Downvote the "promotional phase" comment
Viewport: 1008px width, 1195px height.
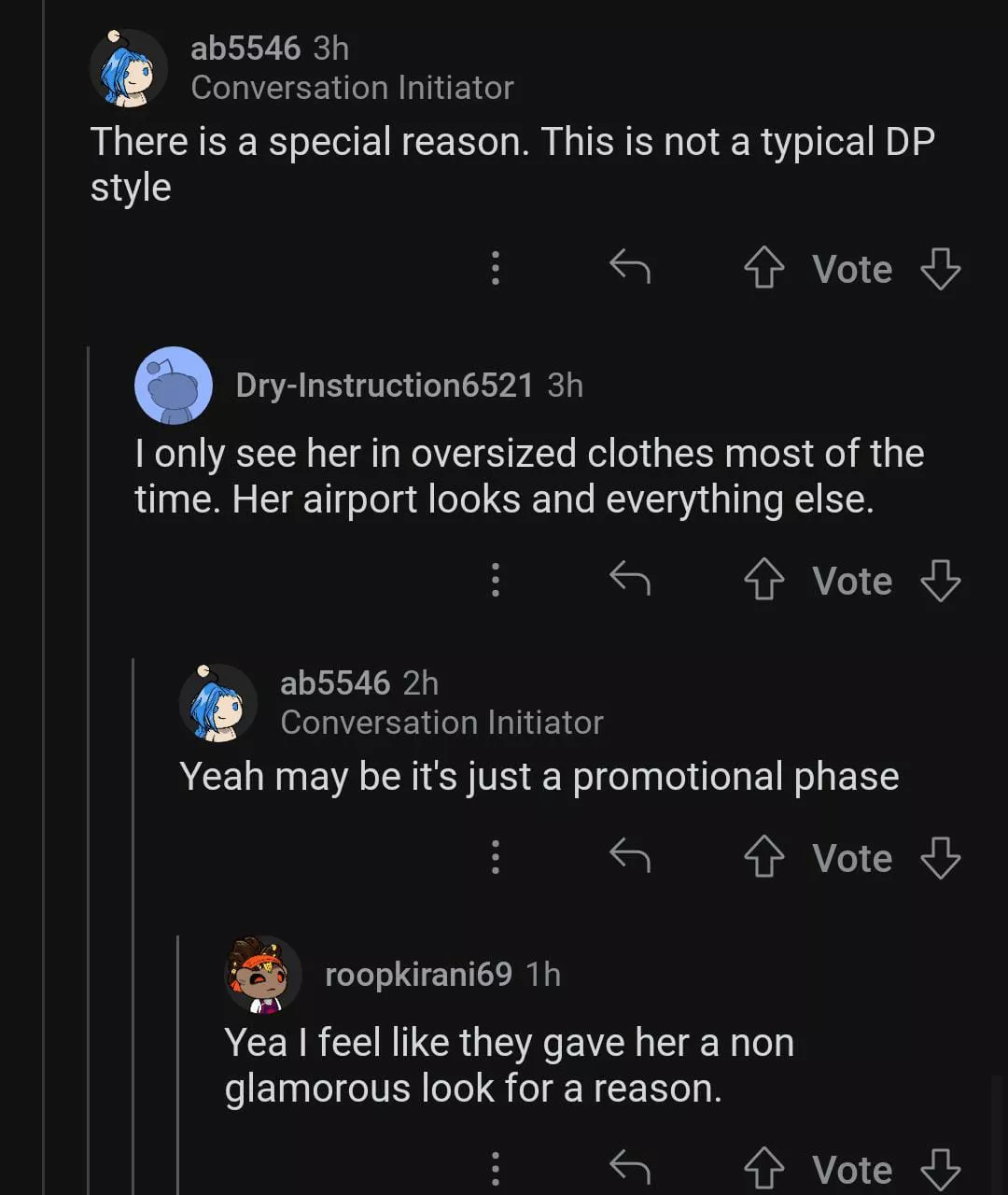(x=940, y=858)
